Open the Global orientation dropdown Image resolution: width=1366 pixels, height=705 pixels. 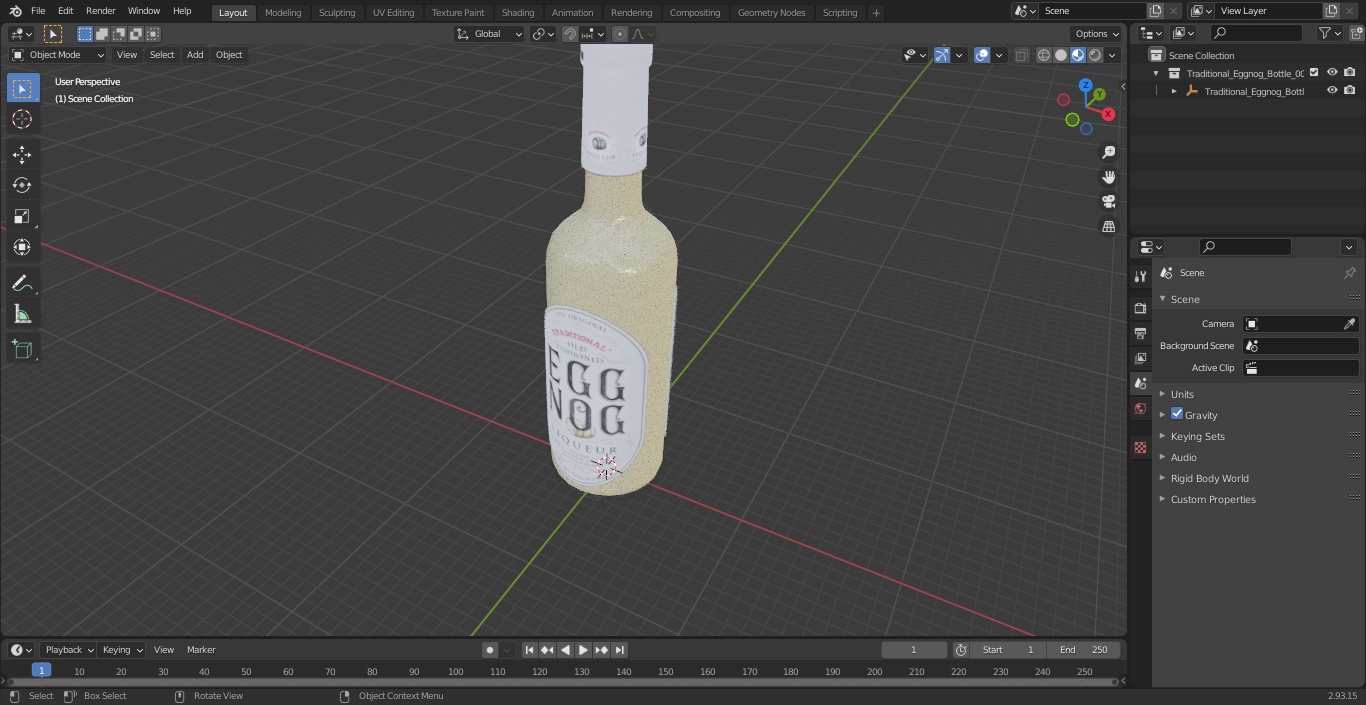[490, 34]
